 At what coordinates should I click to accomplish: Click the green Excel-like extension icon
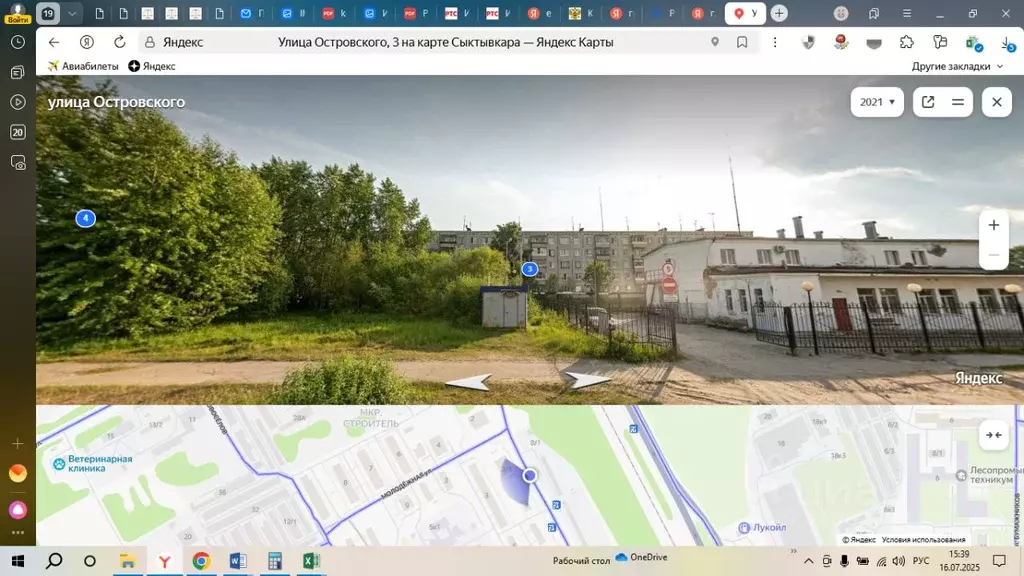974,44
